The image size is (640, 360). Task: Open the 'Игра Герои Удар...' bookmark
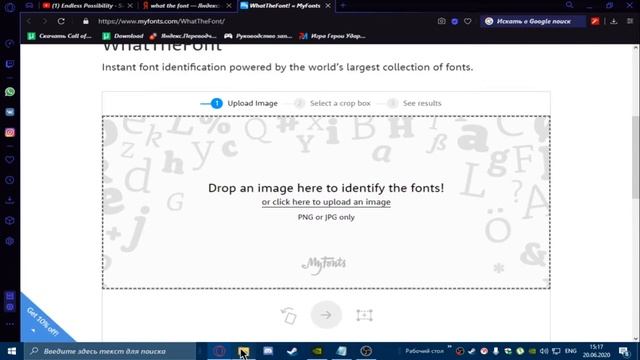click(332, 36)
